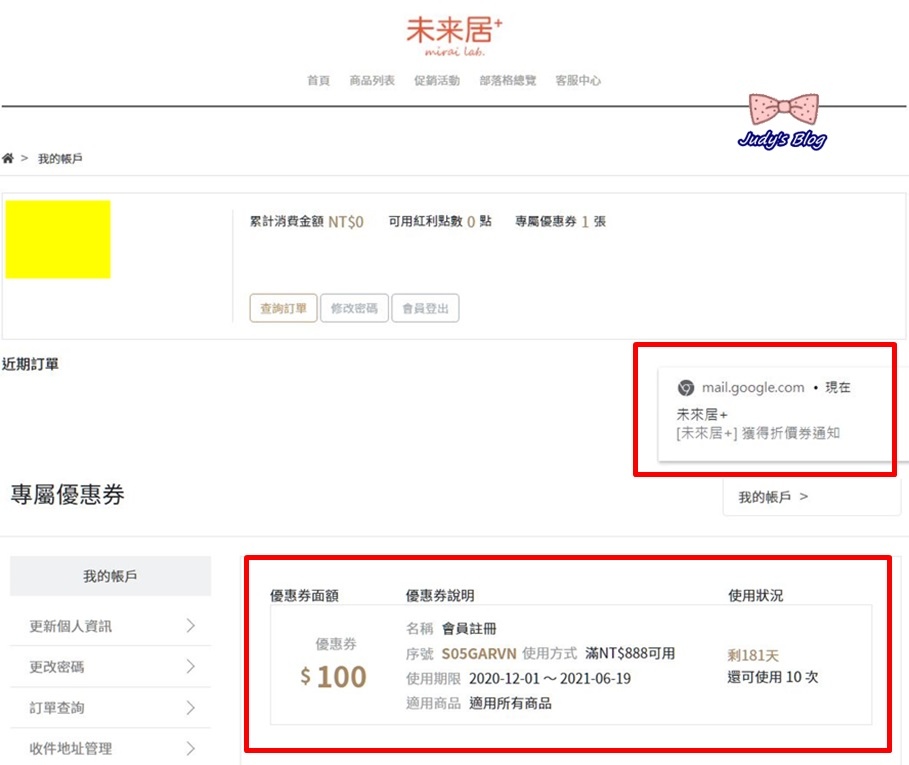The image size is (909, 765).
Task: Click the 剩181天 remaining days text
Action: tap(753, 655)
